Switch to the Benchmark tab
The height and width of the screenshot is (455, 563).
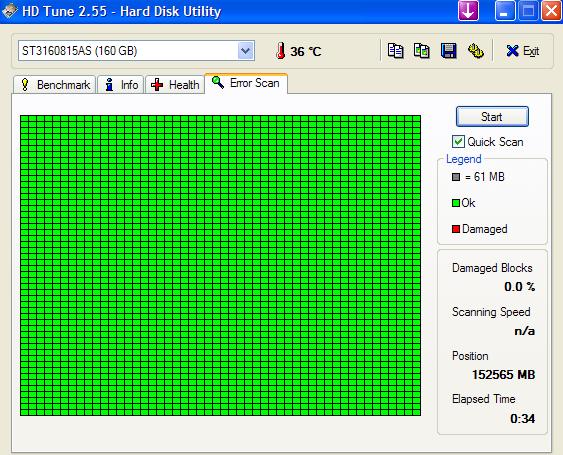click(55, 85)
